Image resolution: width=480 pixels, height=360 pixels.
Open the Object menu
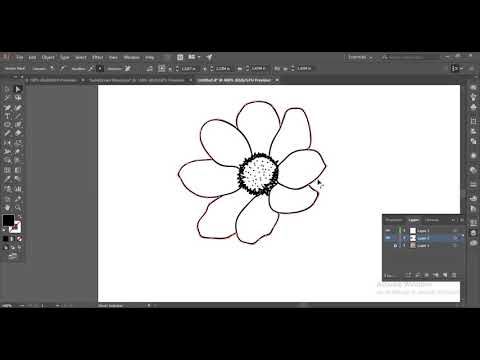point(48,57)
